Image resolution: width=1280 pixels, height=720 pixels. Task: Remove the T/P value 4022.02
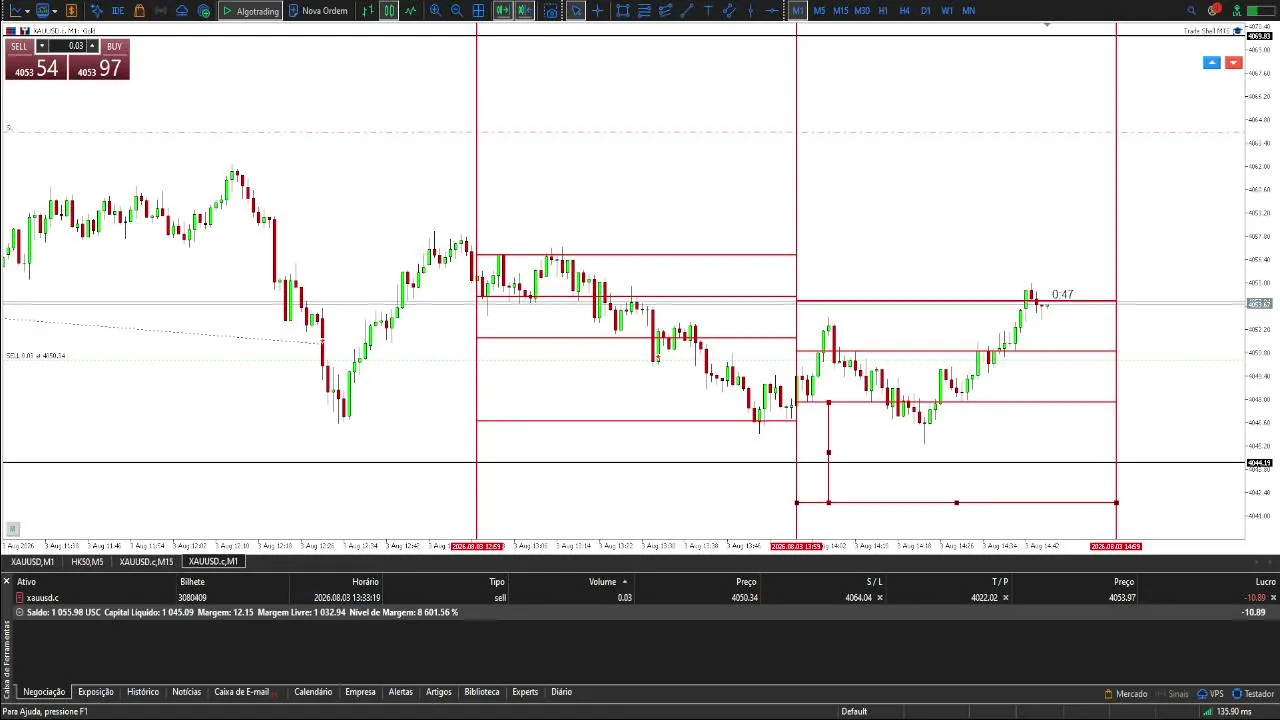tap(1005, 598)
